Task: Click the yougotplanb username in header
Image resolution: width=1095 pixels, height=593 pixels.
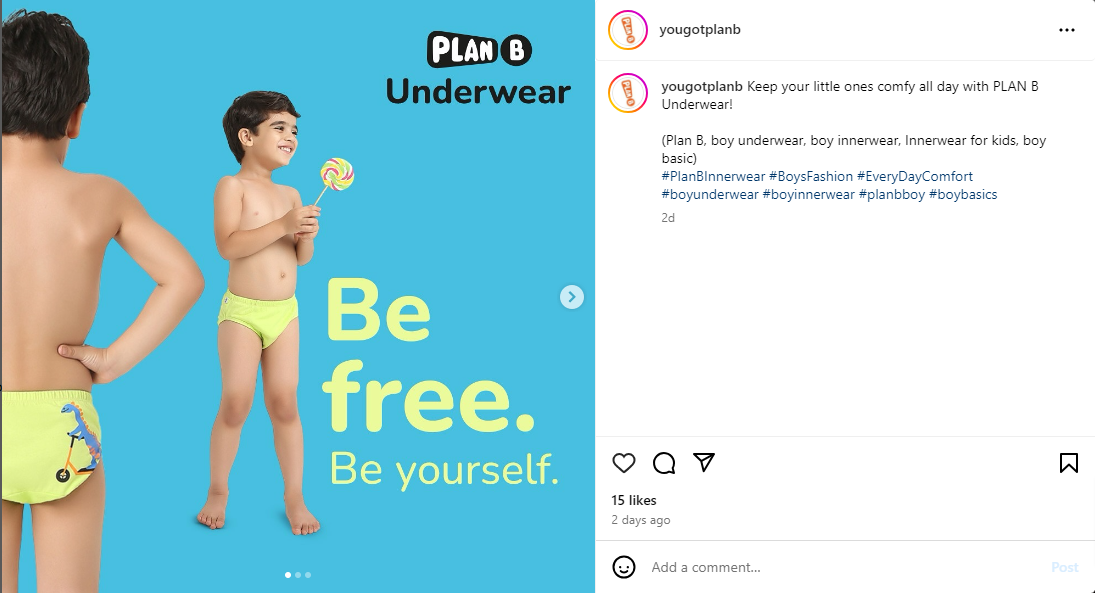Action: pos(700,29)
